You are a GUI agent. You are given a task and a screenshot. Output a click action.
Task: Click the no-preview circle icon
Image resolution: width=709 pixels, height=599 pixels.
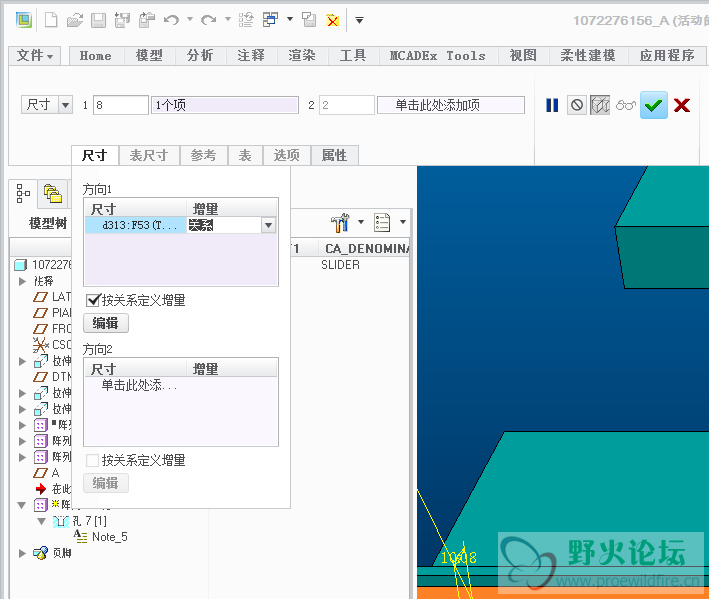tap(577, 105)
